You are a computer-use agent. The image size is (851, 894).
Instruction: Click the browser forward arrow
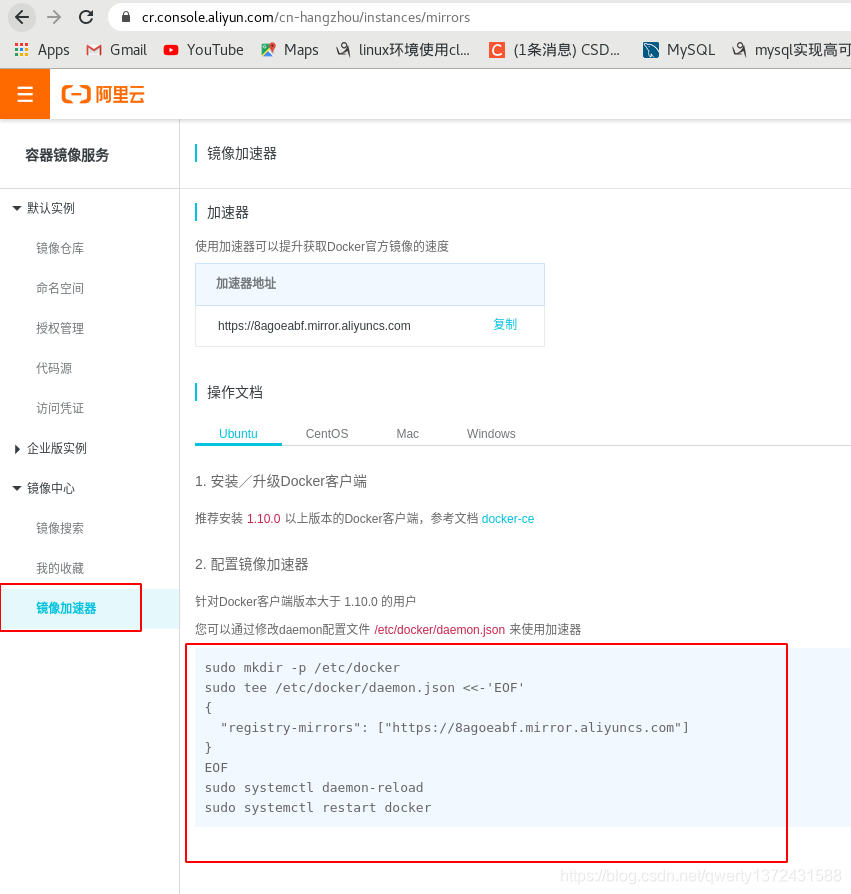click(54, 17)
